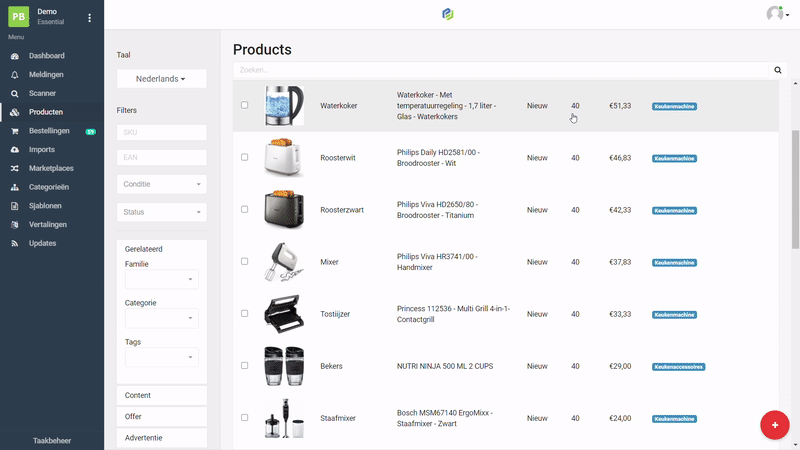
Task: Click the red plus add product button
Action: click(774, 424)
